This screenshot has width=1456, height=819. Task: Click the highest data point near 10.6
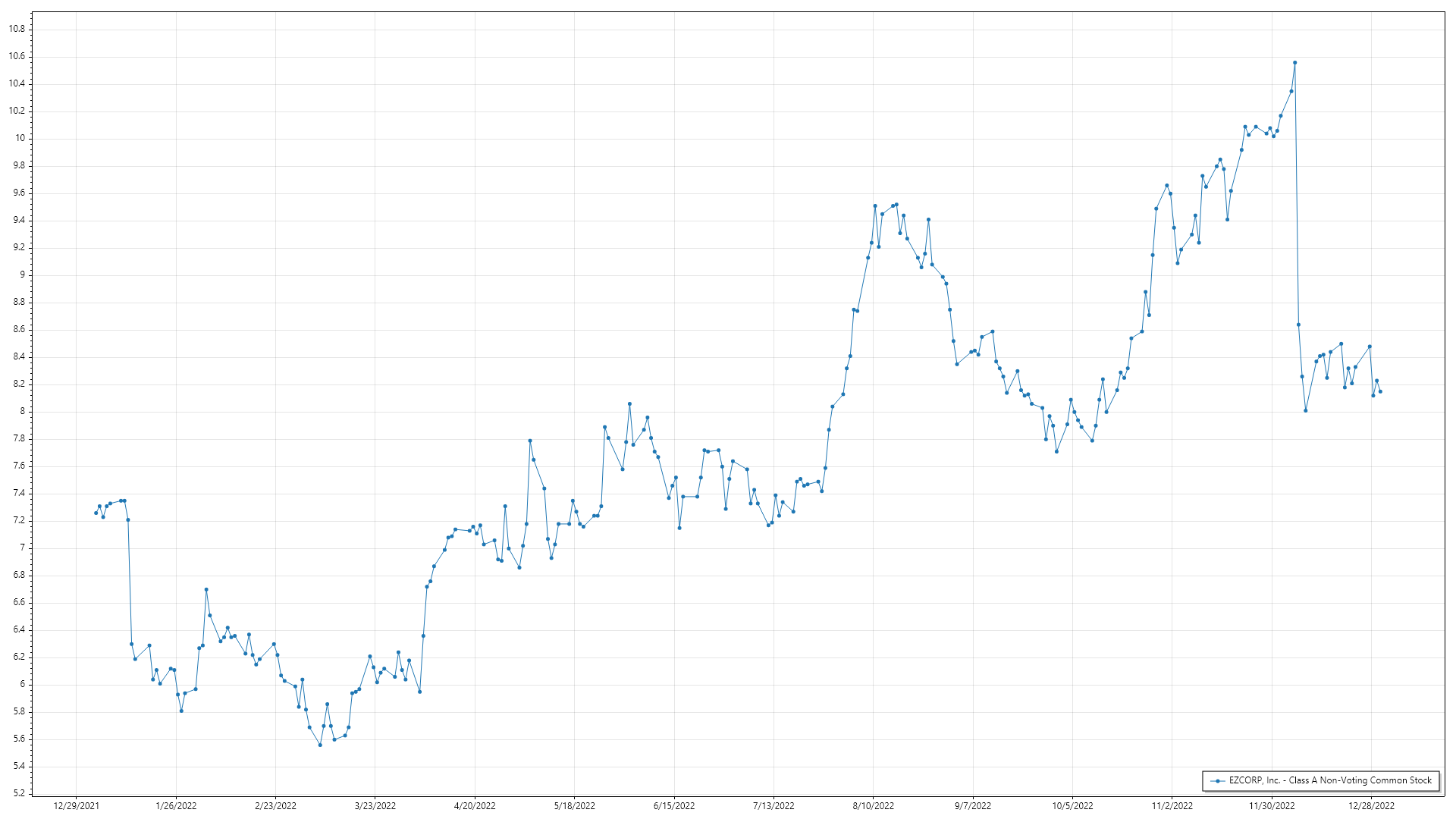(x=1294, y=63)
